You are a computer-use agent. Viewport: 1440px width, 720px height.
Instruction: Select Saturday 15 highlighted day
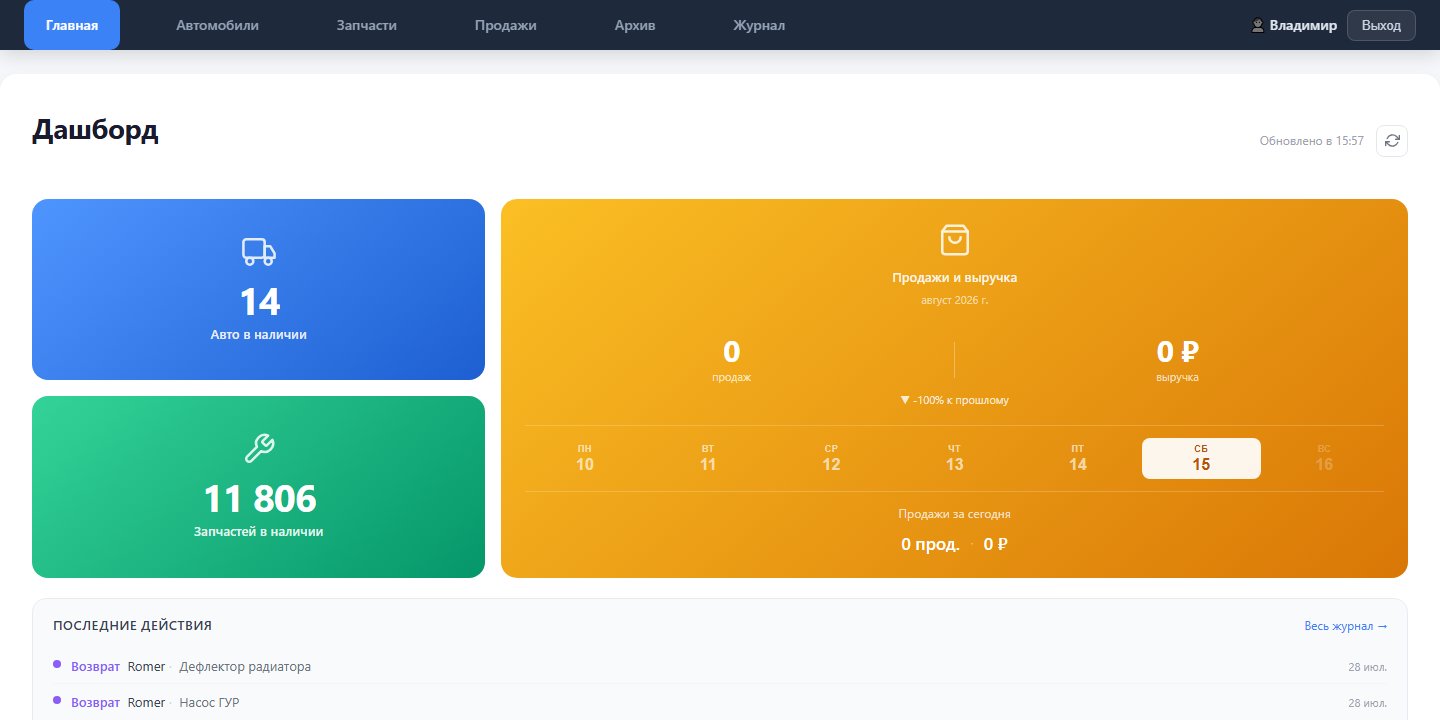[1201, 458]
